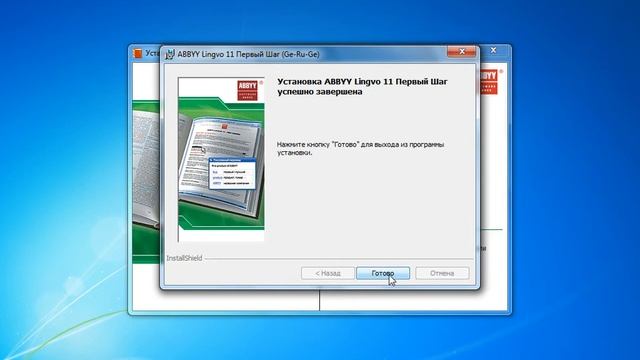This screenshot has height=360, width=640.
Task: Click the orange icon of background window
Action: tap(138, 53)
